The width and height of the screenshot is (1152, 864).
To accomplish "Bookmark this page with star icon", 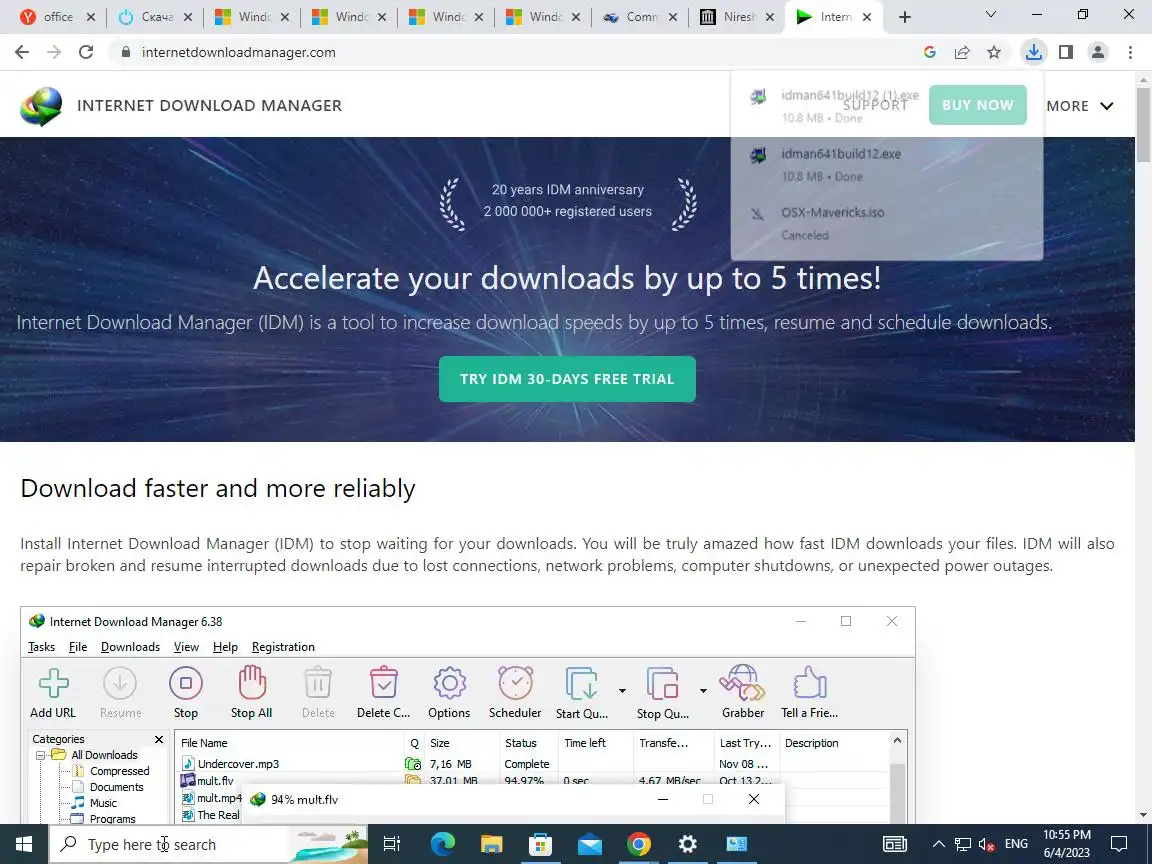I will 994,52.
